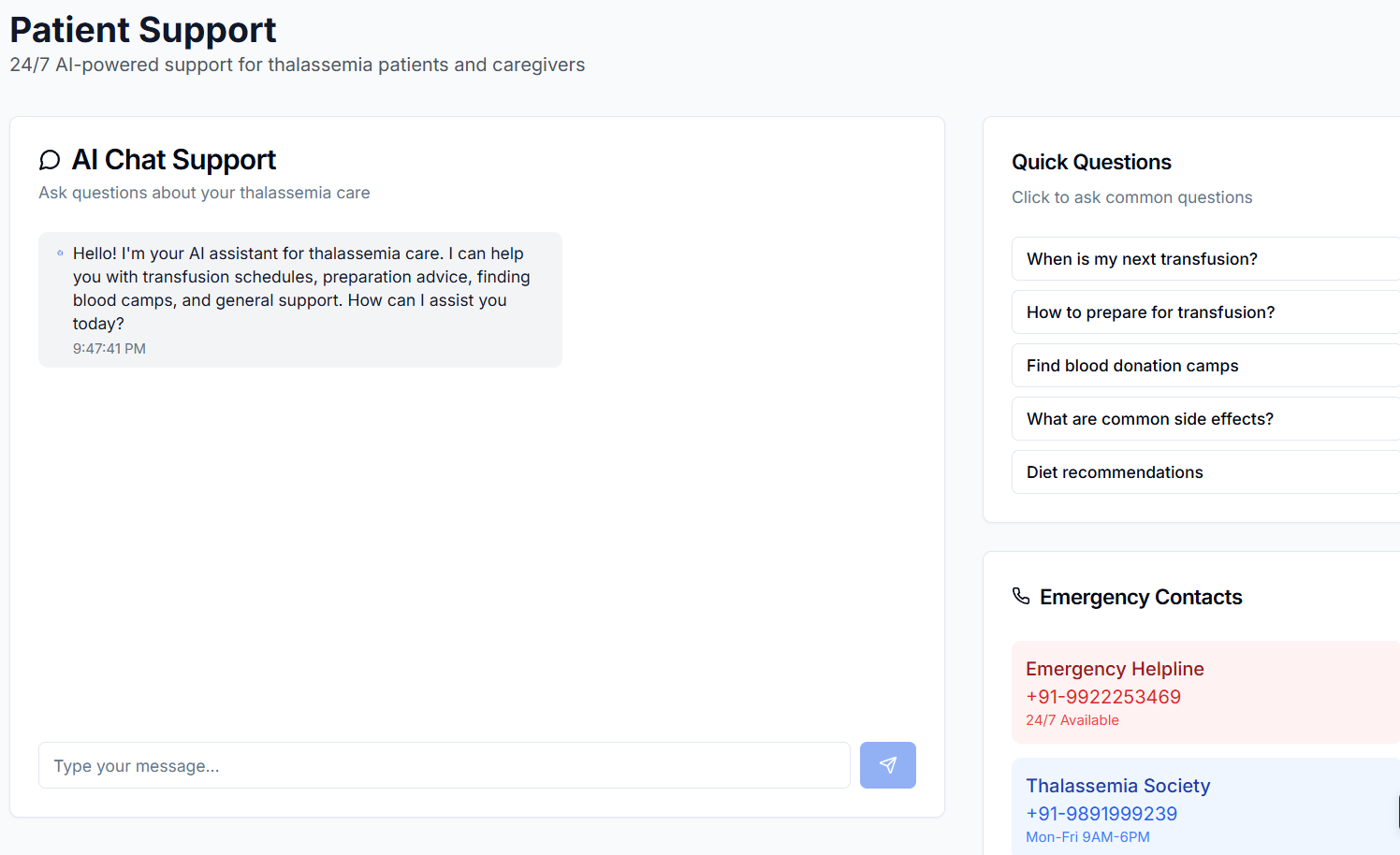Choose the Find blood donation camps question
The image size is (1400, 855).
(x=1205, y=366)
